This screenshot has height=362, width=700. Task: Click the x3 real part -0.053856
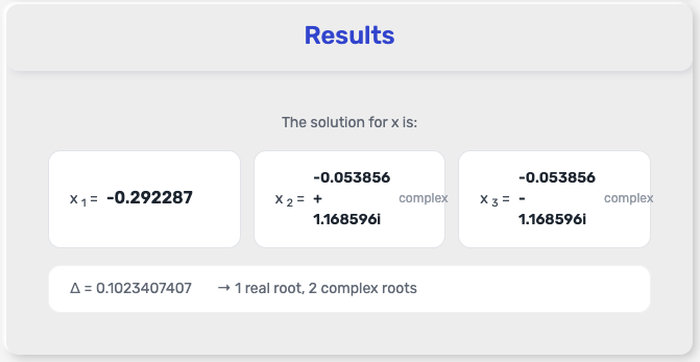[x=557, y=178]
